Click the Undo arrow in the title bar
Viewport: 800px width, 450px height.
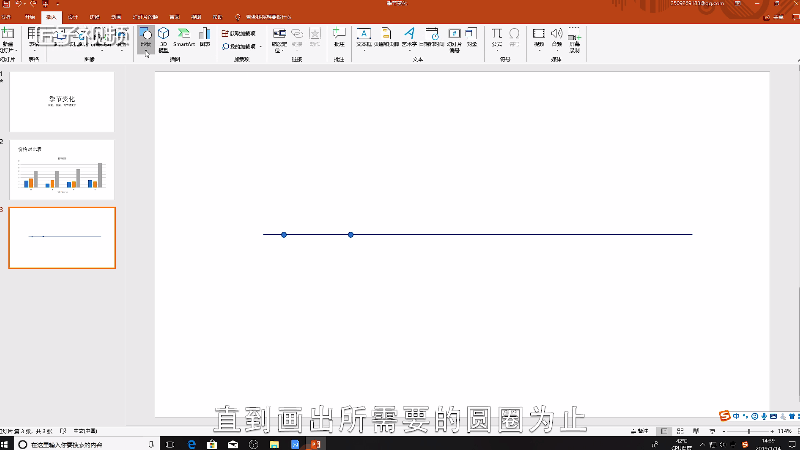(19, 4)
